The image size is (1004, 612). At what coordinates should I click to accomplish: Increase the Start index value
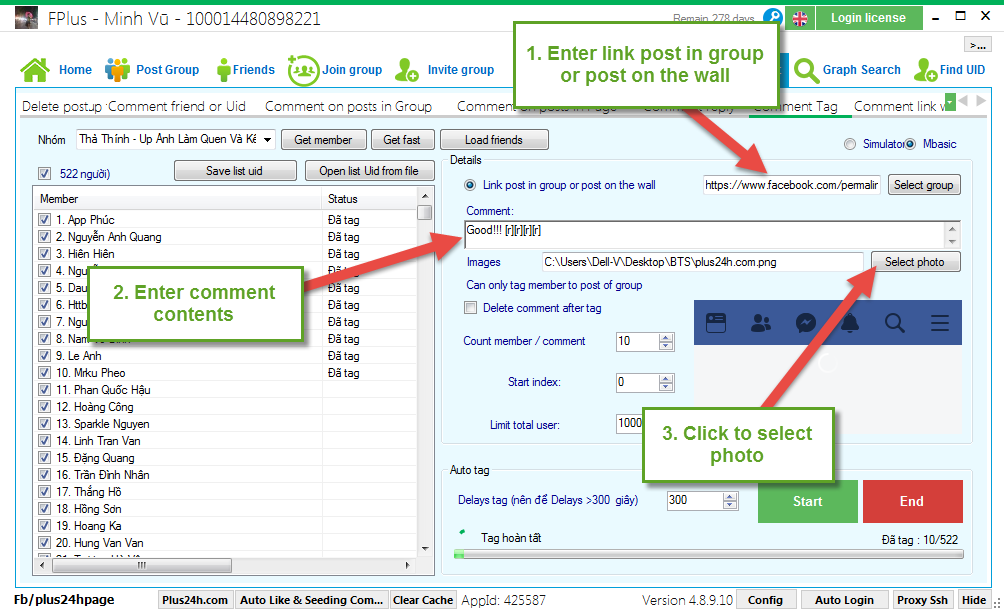click(666, 378)
